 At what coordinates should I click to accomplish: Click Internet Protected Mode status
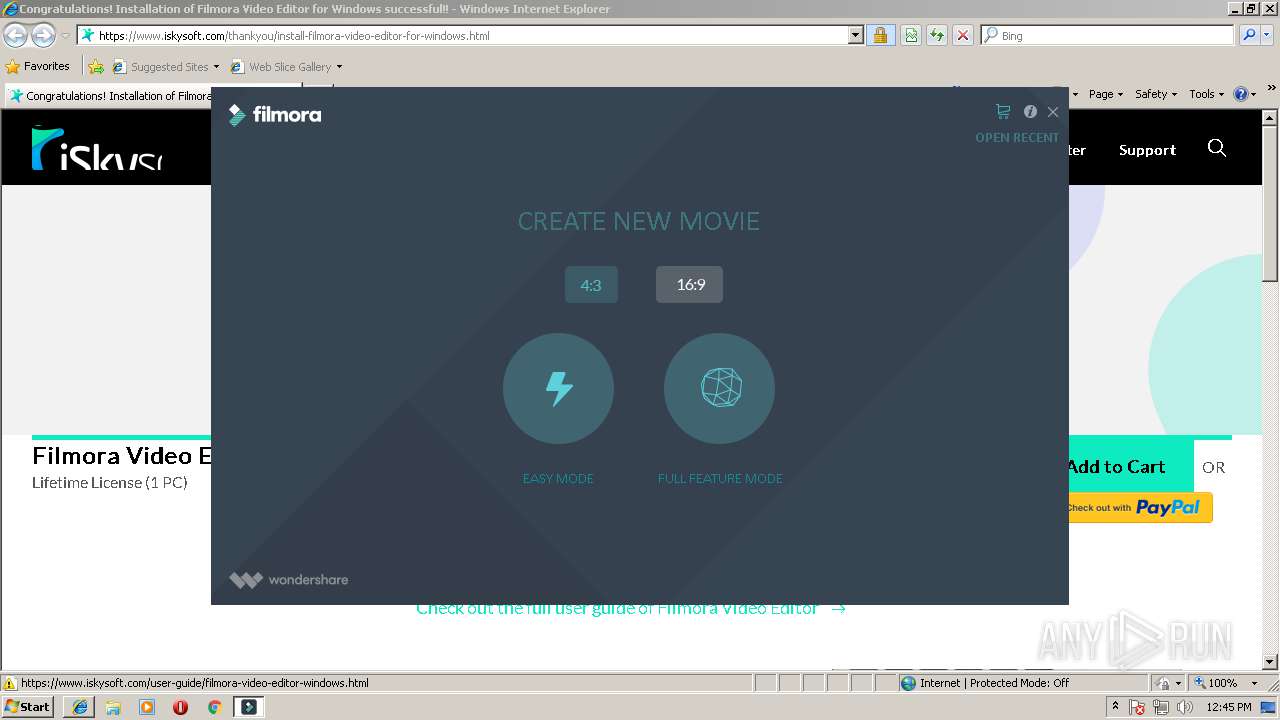pos(985,683)
